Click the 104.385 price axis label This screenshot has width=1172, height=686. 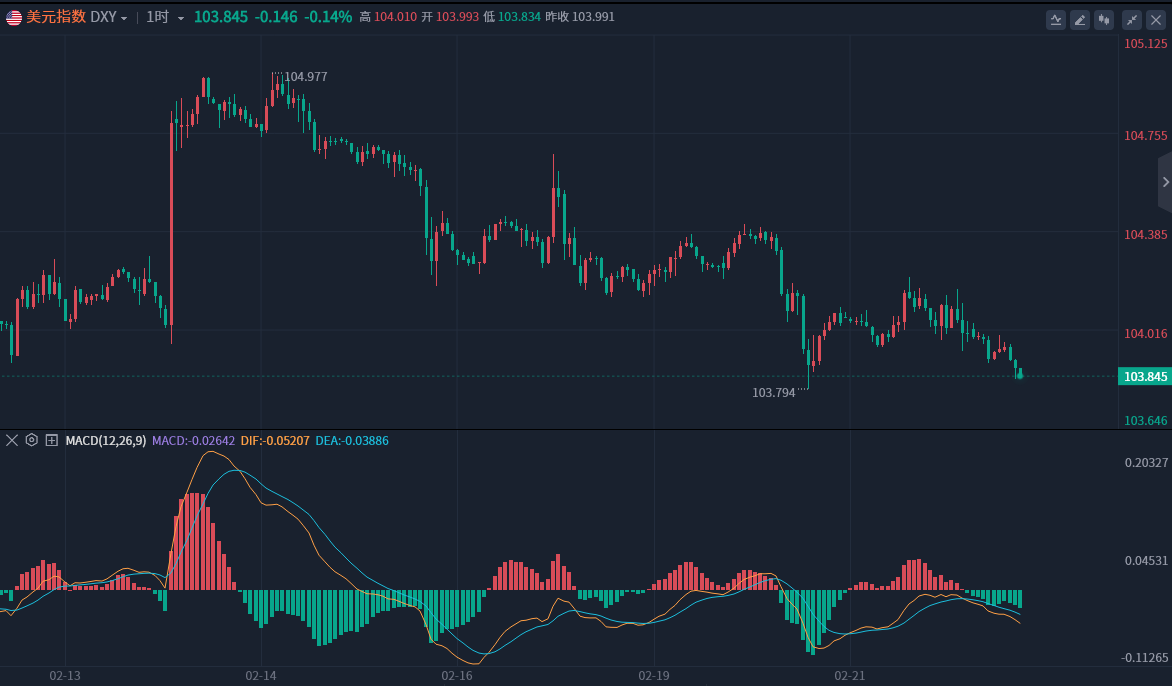(x=1145, y=235)
